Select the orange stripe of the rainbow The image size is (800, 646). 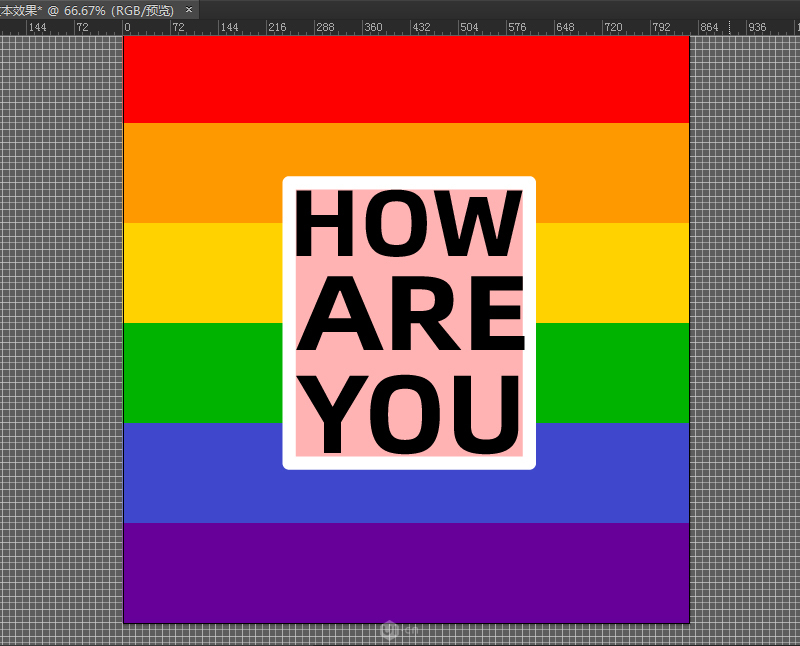pos(200,172)
